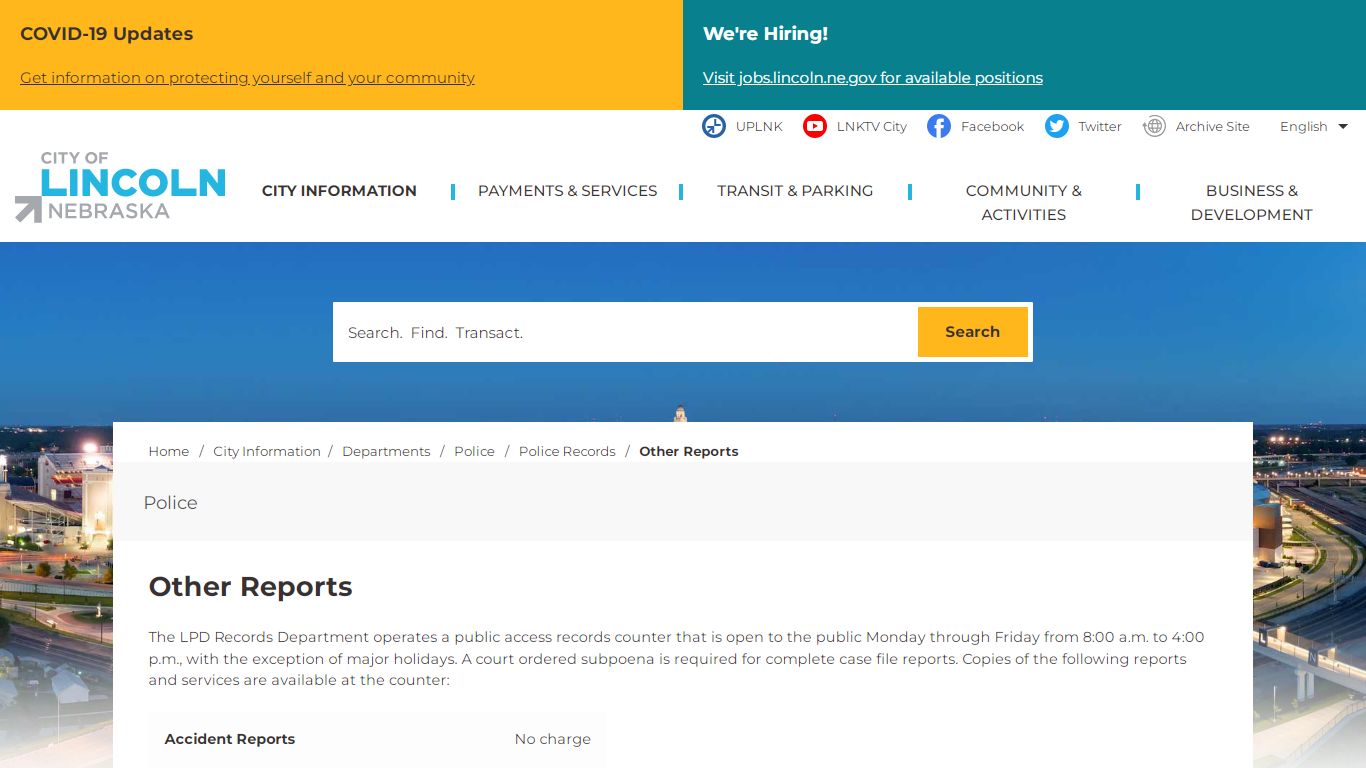Click the Accident Reports row
This screenshot has height=768, width=1366.
tap(377, 739)
